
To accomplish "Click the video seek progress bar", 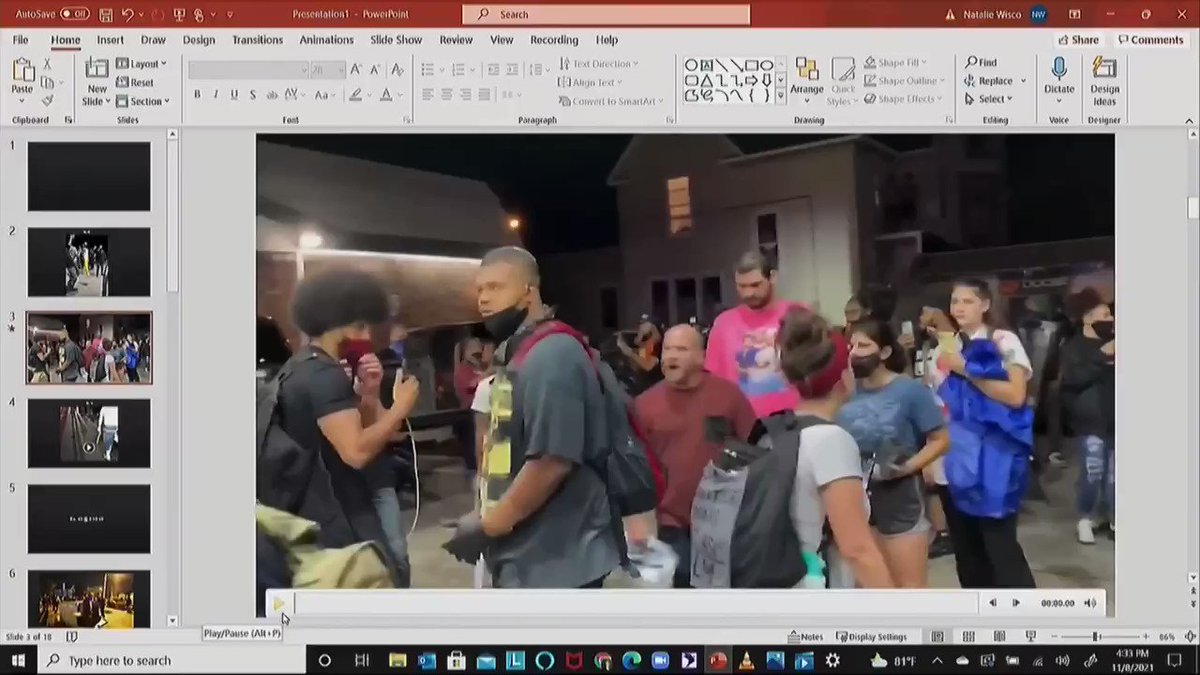I will click(635, 603).
